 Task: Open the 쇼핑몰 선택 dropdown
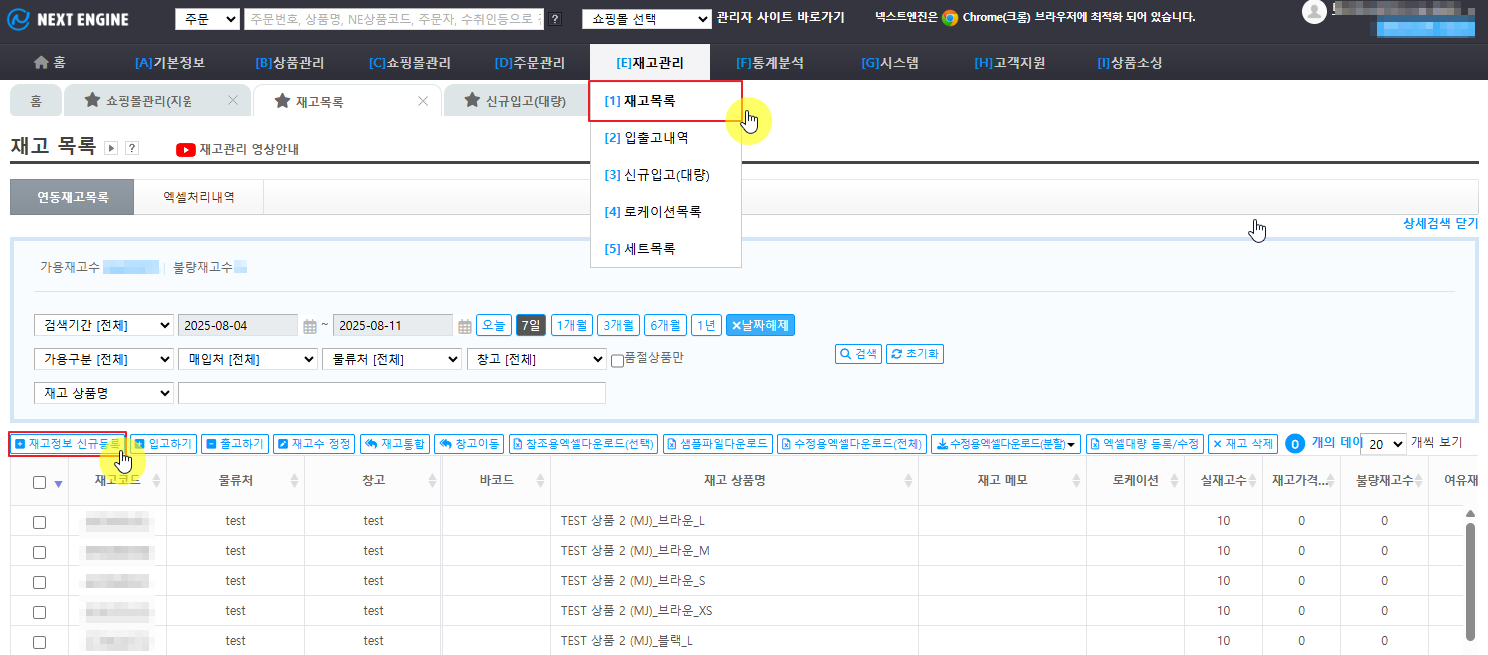coord(647,18)
